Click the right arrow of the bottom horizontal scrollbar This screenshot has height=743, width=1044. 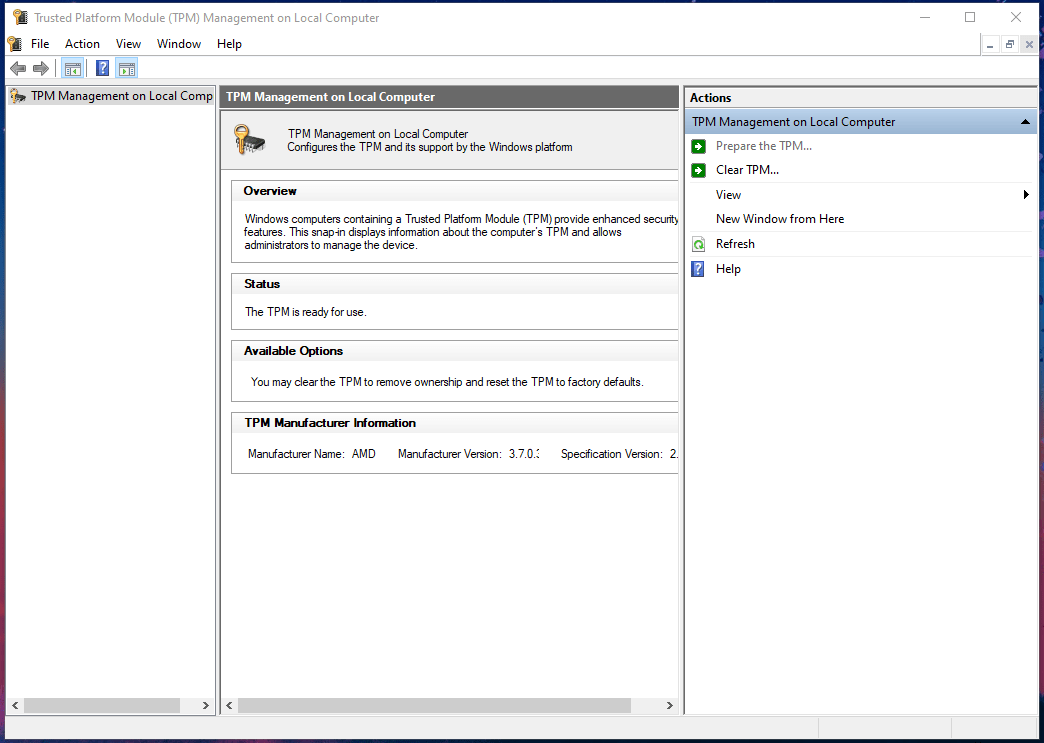pos(668,705)
